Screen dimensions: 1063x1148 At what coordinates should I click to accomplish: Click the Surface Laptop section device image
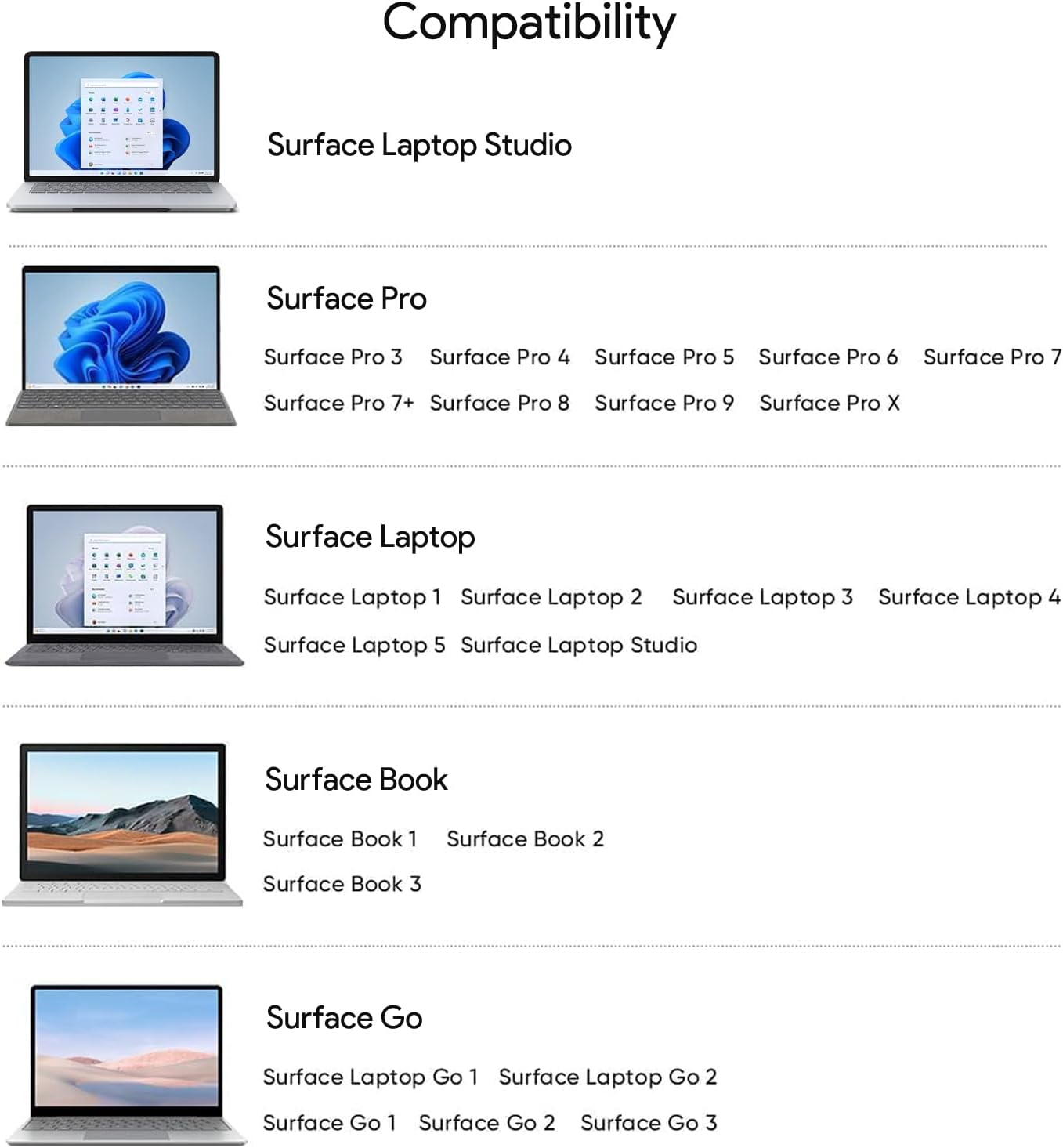tap(125, 585)
